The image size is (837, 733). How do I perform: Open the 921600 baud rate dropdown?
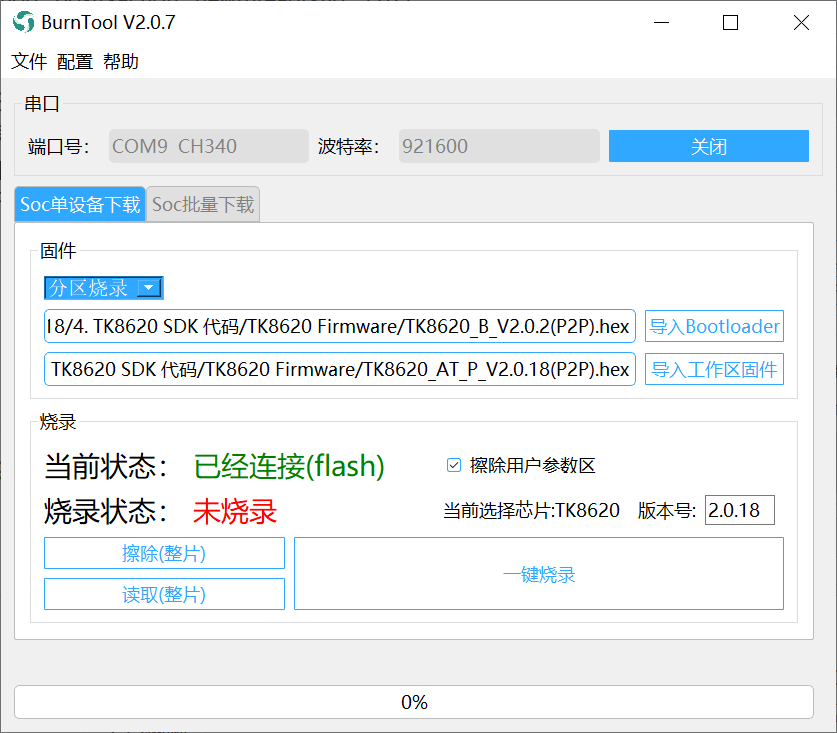point(499,146)
